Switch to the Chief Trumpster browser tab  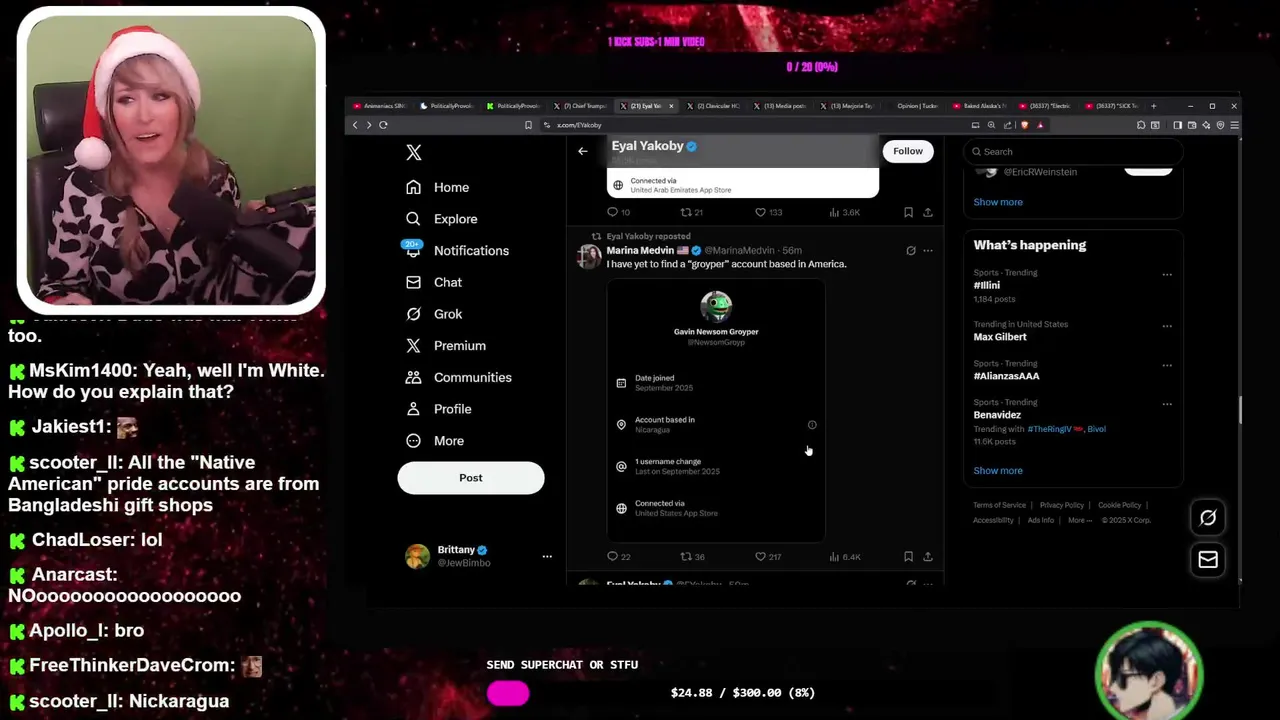[581, 106]
